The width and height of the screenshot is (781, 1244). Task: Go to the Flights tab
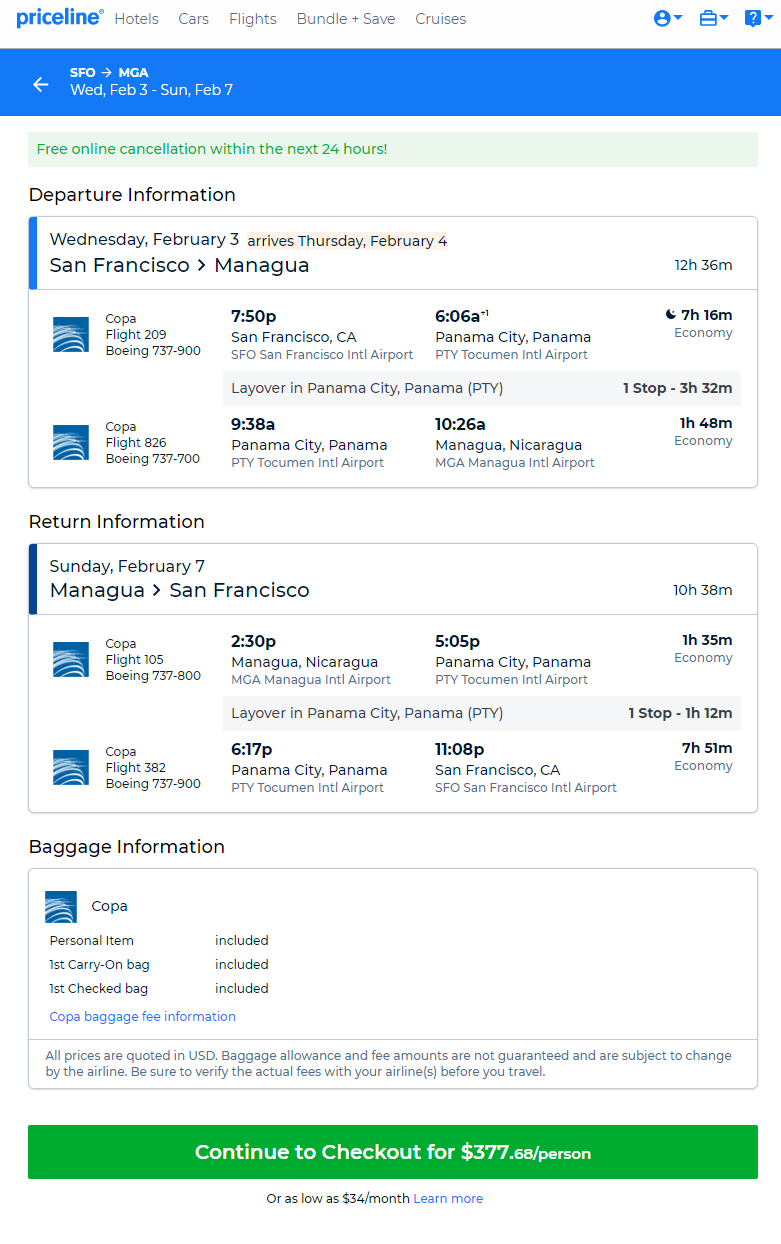point(252,19)
